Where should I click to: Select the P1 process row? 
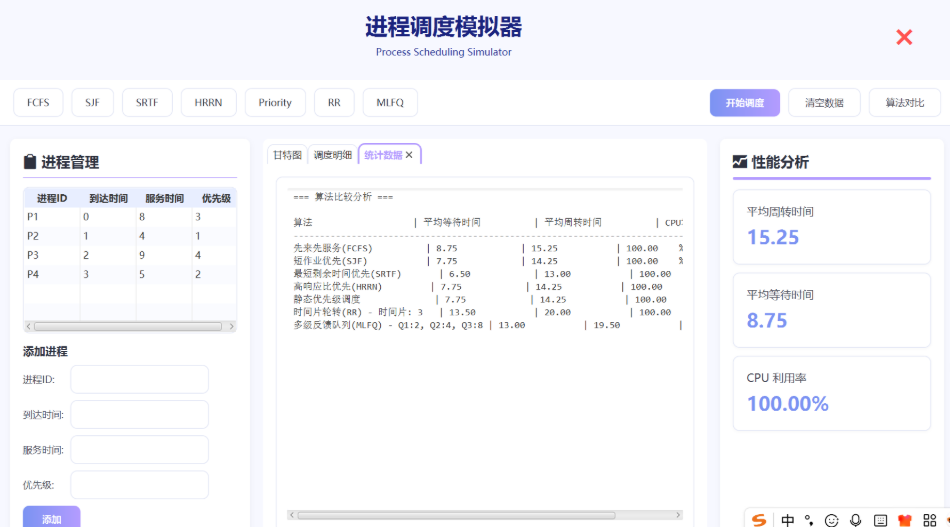(x=130, y=217)
